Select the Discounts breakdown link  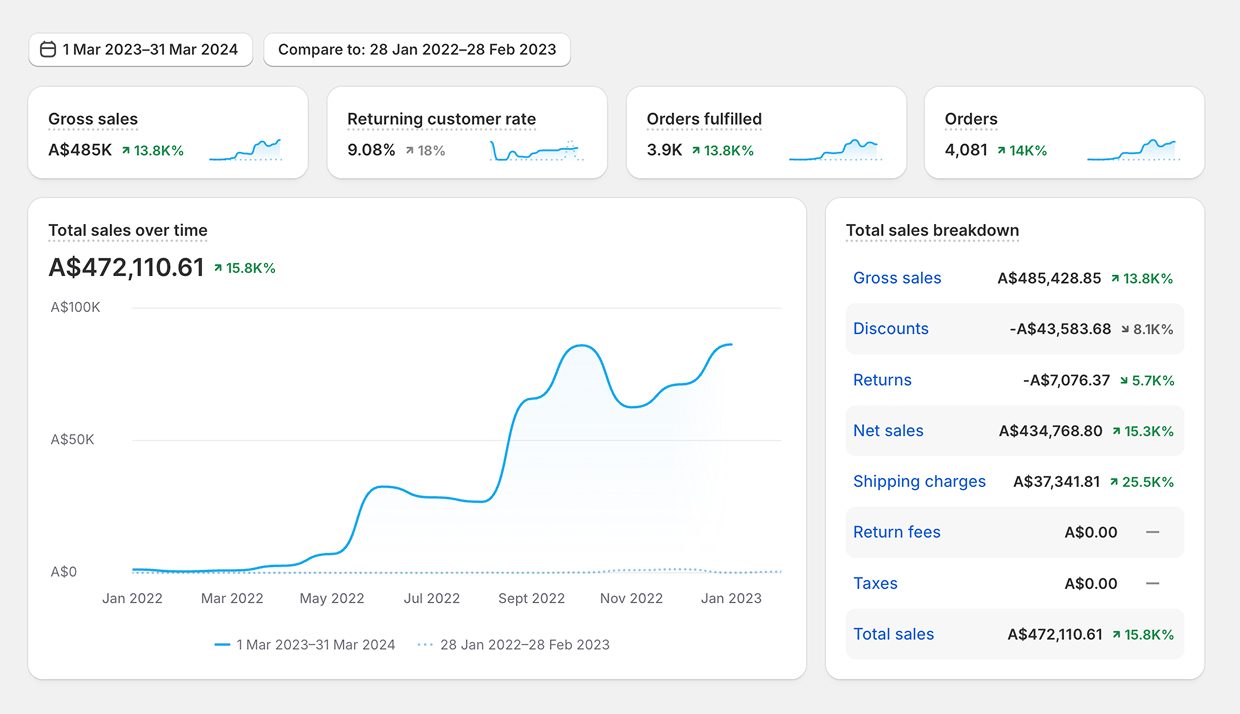tap(891, 329)
